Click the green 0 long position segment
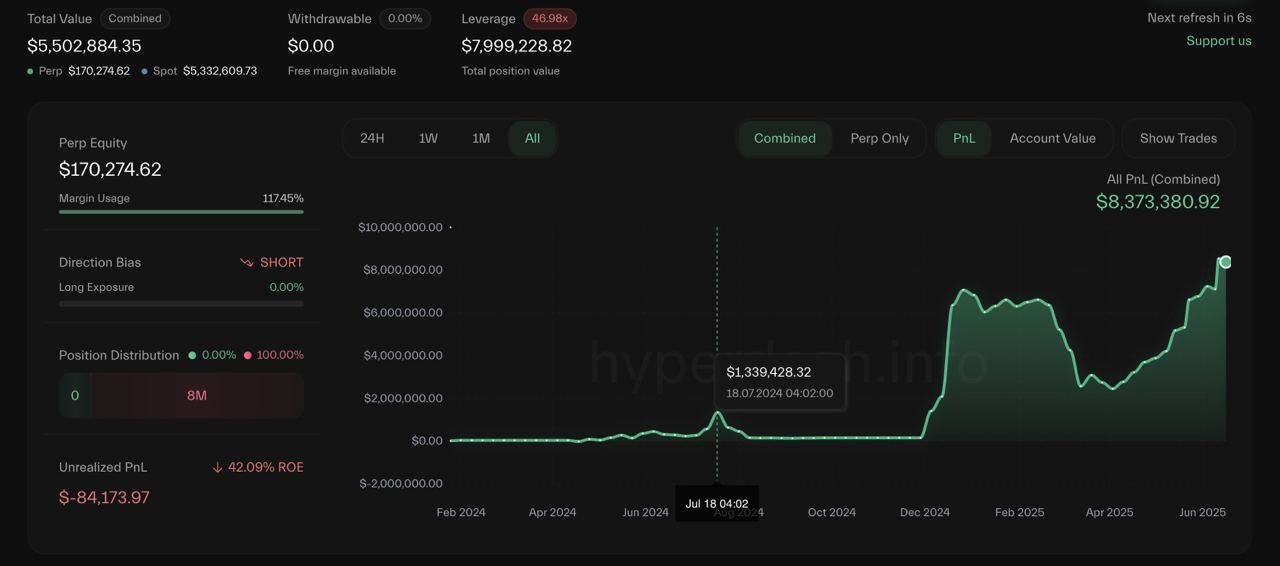 [x=75, y=395]
